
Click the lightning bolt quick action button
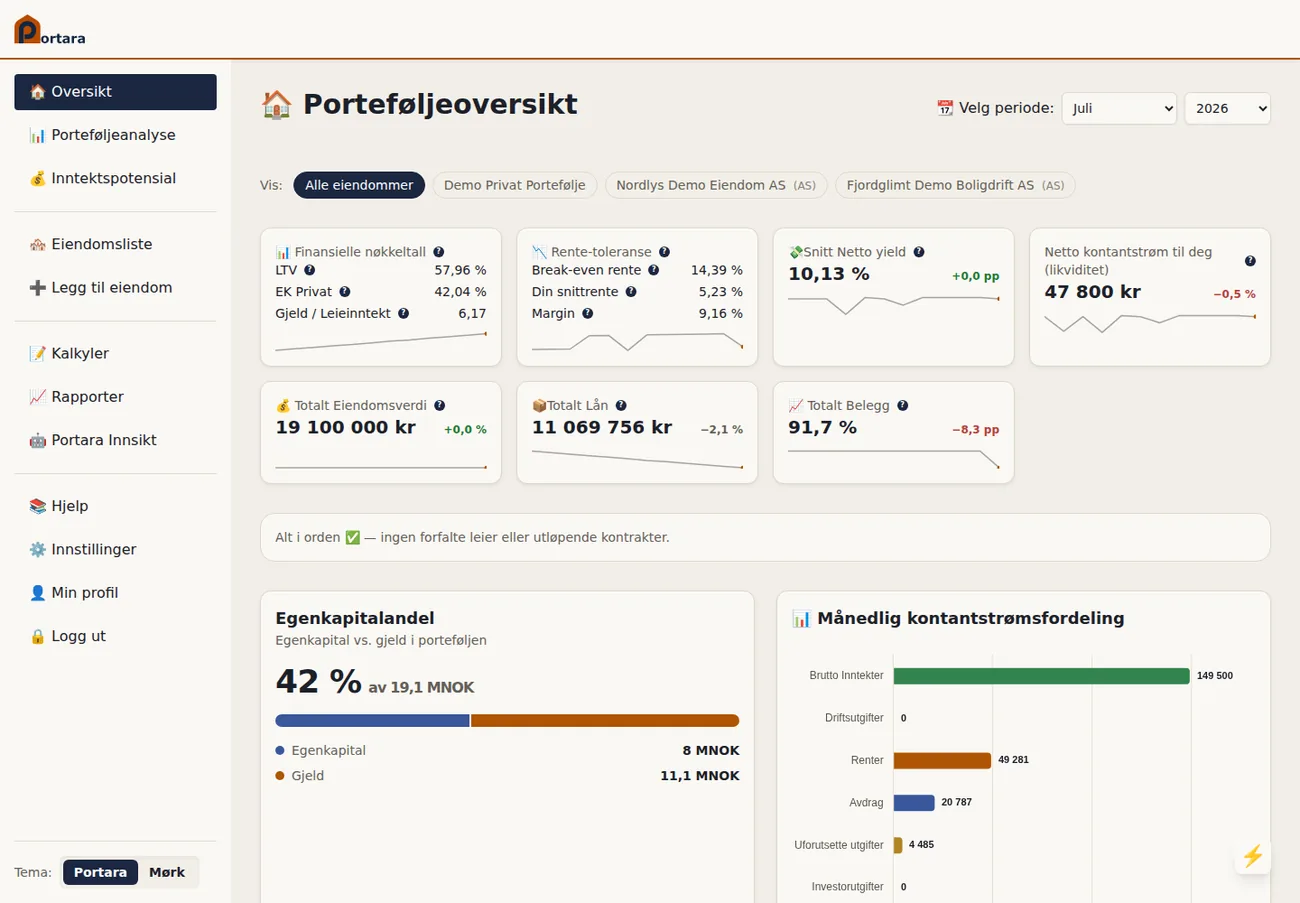click(1252, 856)
